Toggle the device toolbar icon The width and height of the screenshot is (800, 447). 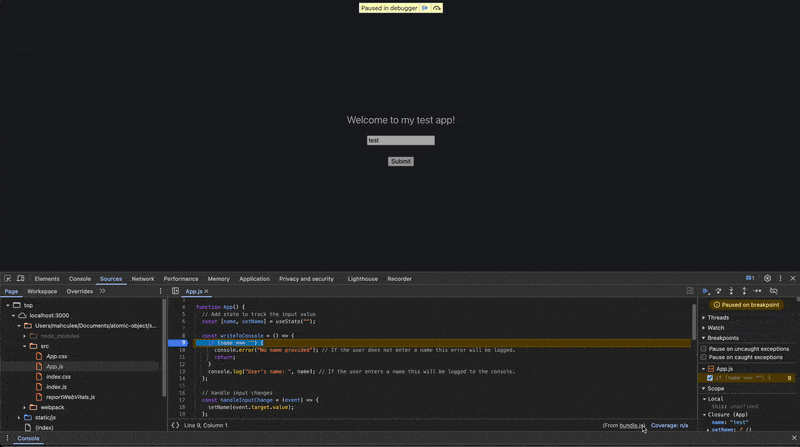click(20, 279)
